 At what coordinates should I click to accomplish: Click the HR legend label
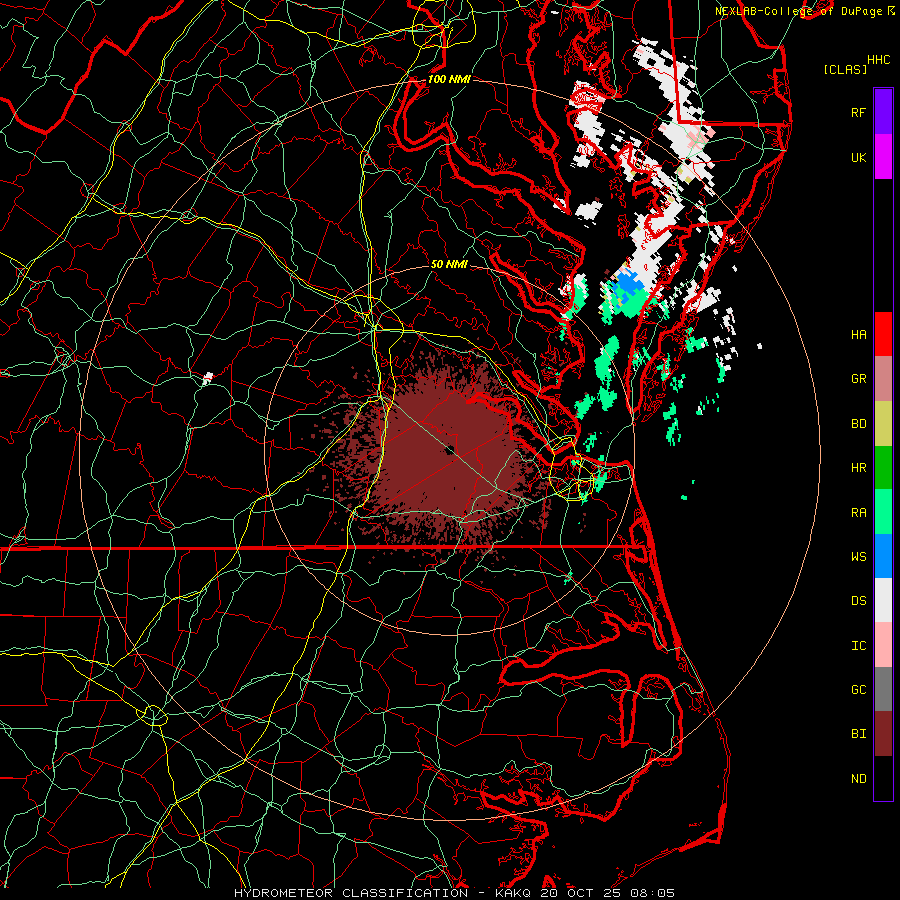coord(858,468)
